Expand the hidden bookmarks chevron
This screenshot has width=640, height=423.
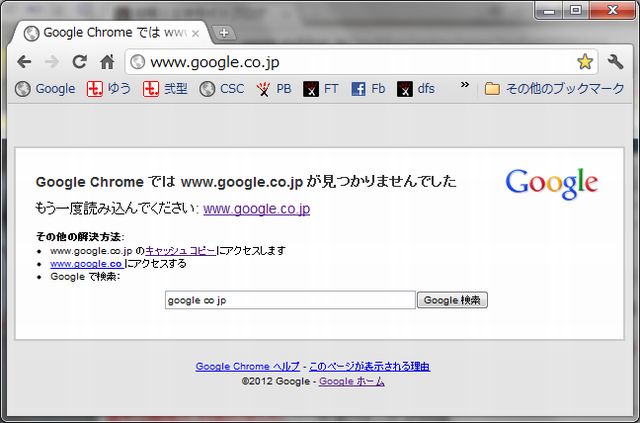pyautogui.click(x=464, y=85)
